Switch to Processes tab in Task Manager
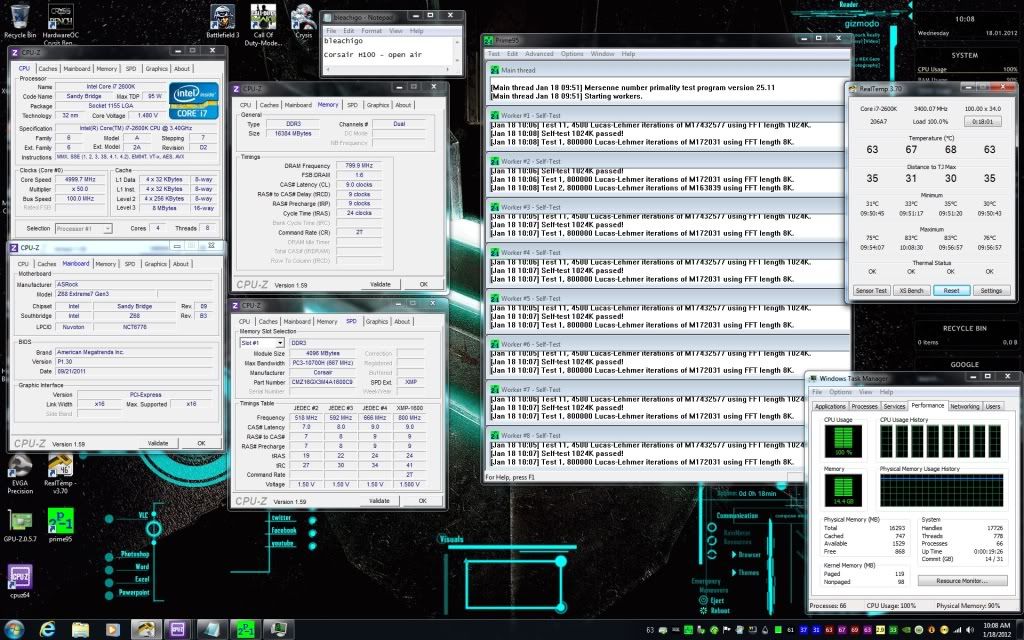Screen dimensions: 1024x640 click(x=865, y=406)
